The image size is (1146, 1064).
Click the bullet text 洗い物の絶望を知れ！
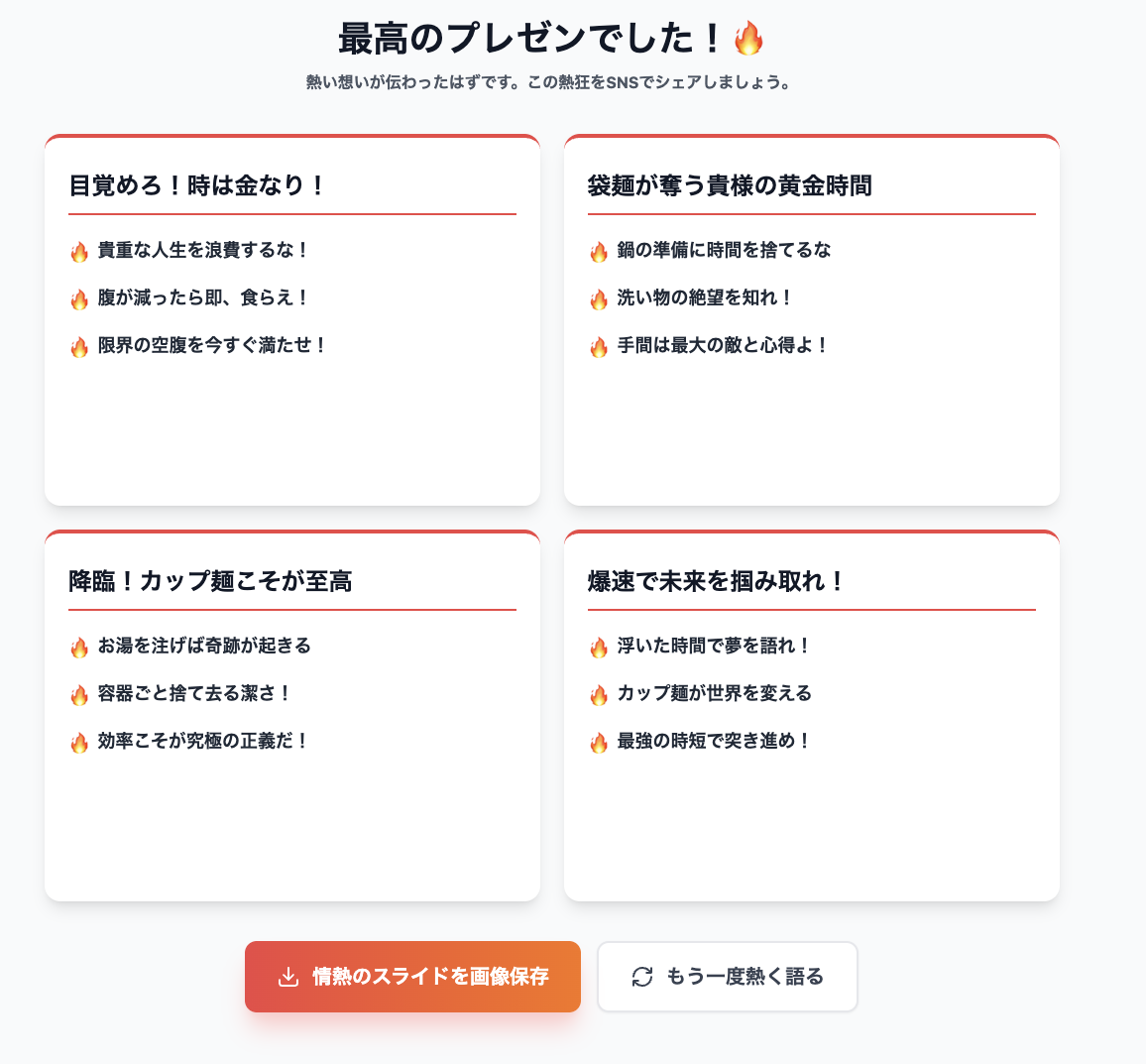[x=705, y=297]
